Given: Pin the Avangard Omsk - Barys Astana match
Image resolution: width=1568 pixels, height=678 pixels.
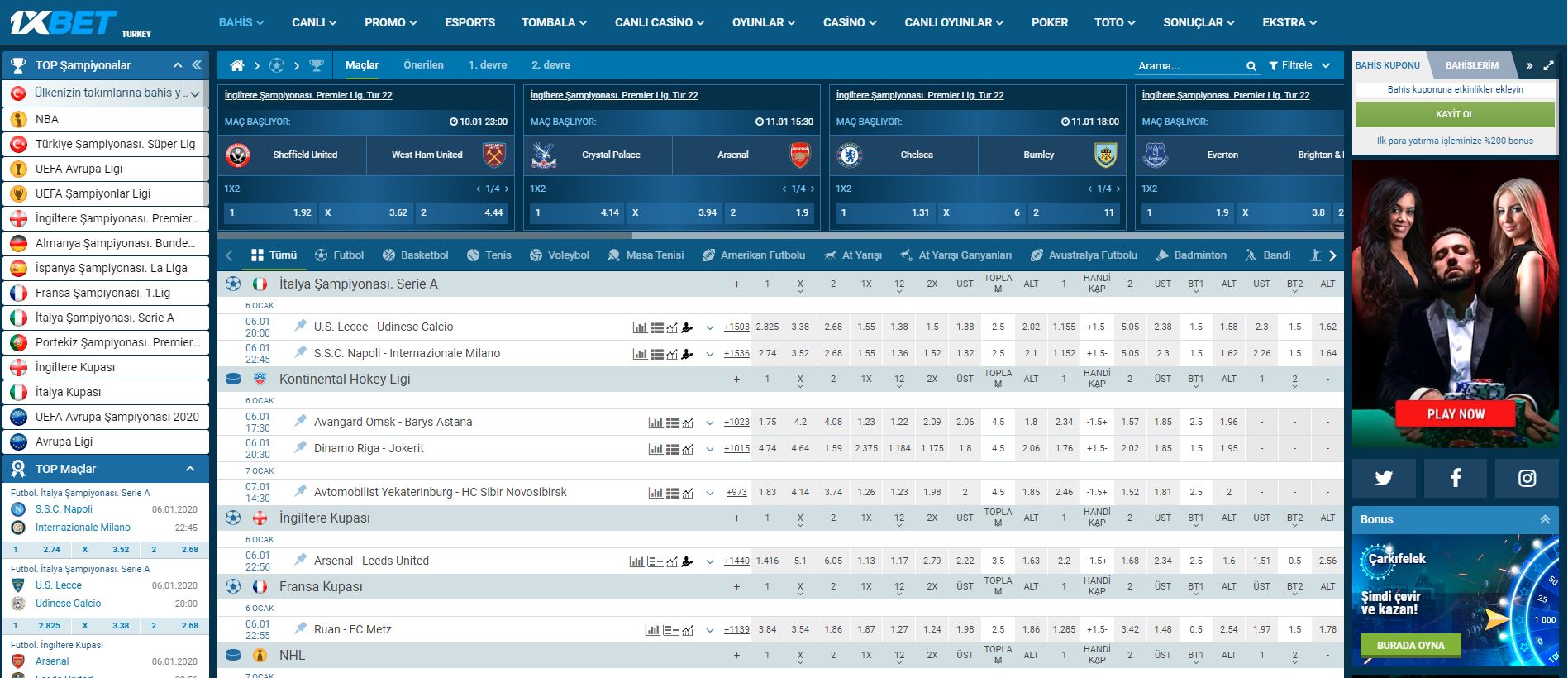Looking at the screenshot, I should pos(301,421).
